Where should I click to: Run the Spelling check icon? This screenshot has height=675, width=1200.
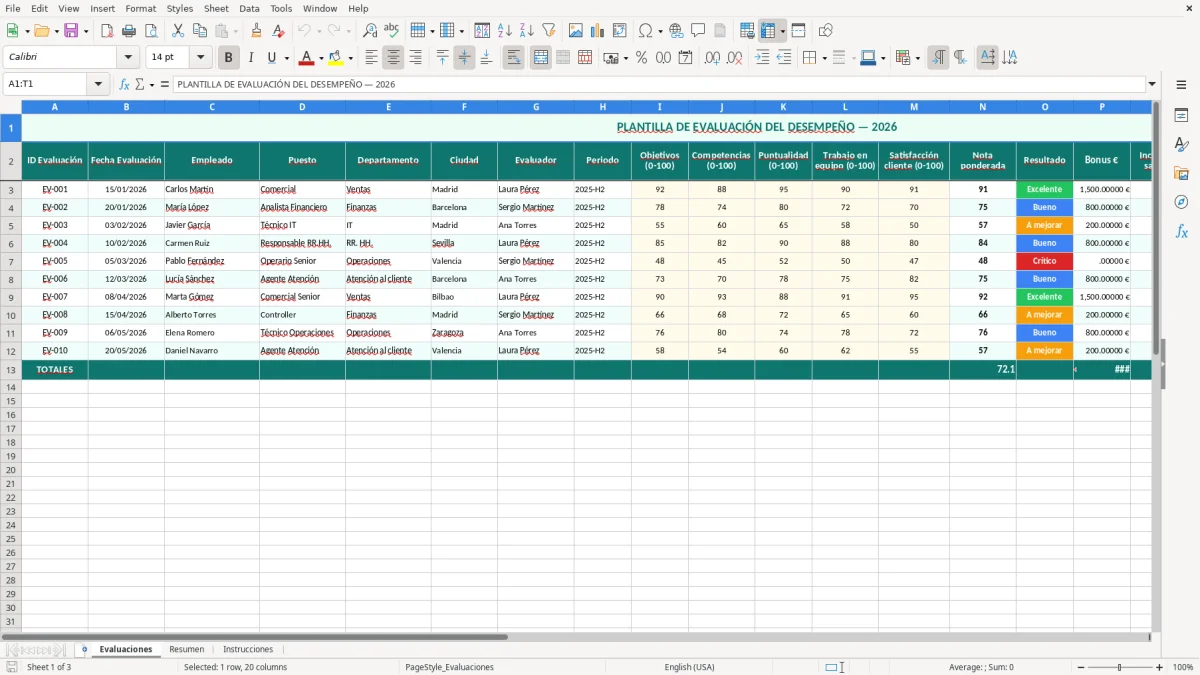[392, 31]
